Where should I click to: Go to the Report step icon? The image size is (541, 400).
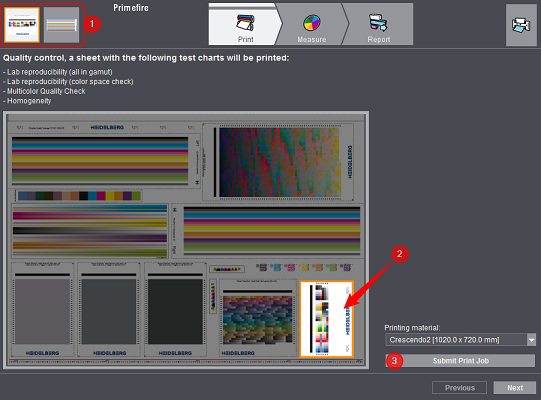pyautogui.click(x=378, y=23)
